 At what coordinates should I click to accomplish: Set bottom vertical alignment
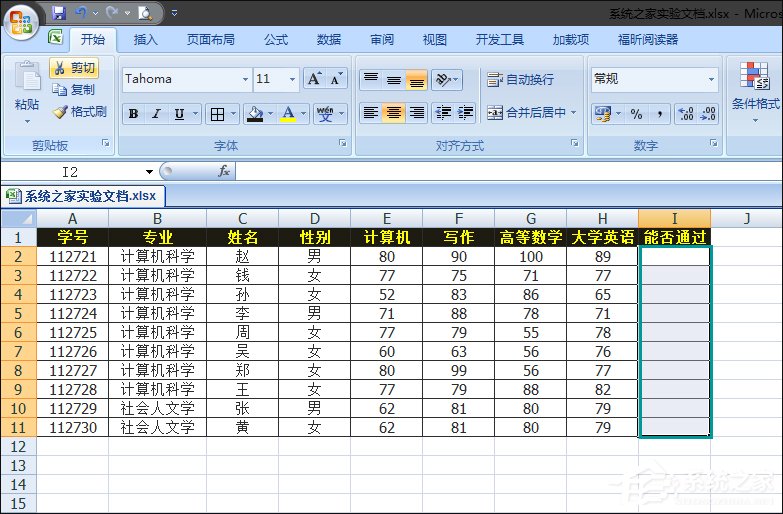(x=416, y=79)
